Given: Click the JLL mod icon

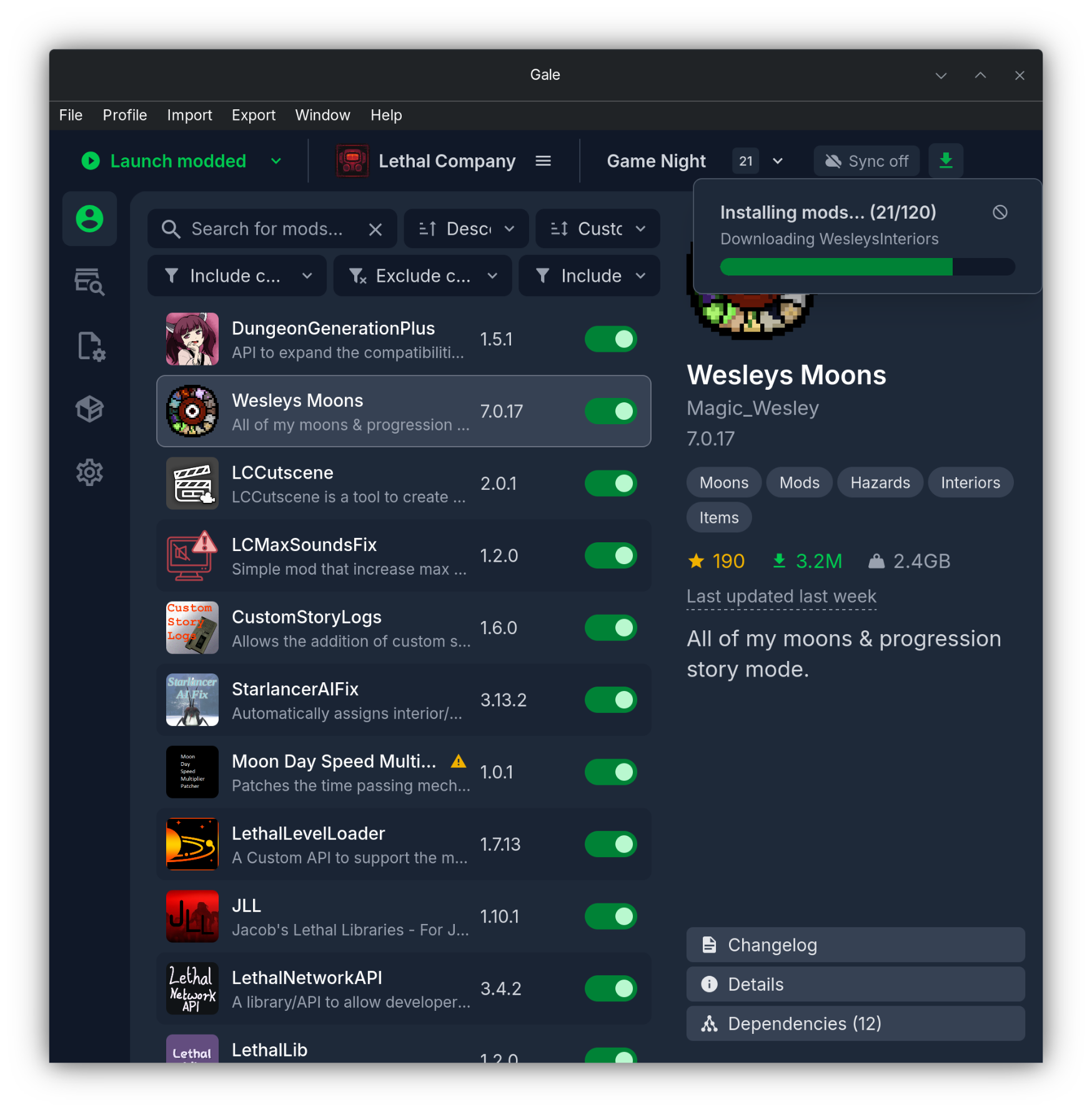Looking at the screenshot, I should (x=192, y=916).
